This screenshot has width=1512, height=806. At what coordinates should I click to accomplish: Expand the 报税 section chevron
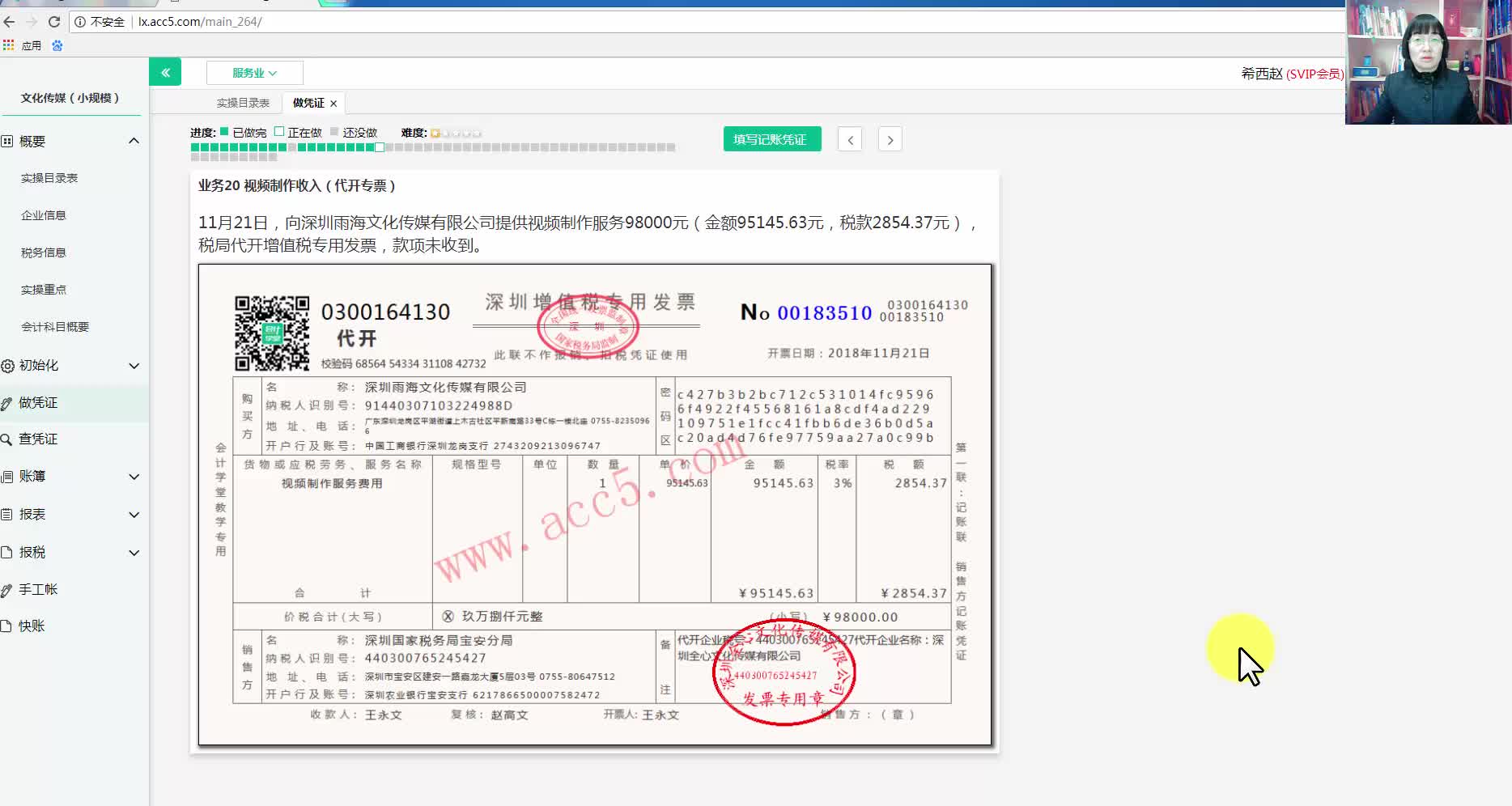134,553
